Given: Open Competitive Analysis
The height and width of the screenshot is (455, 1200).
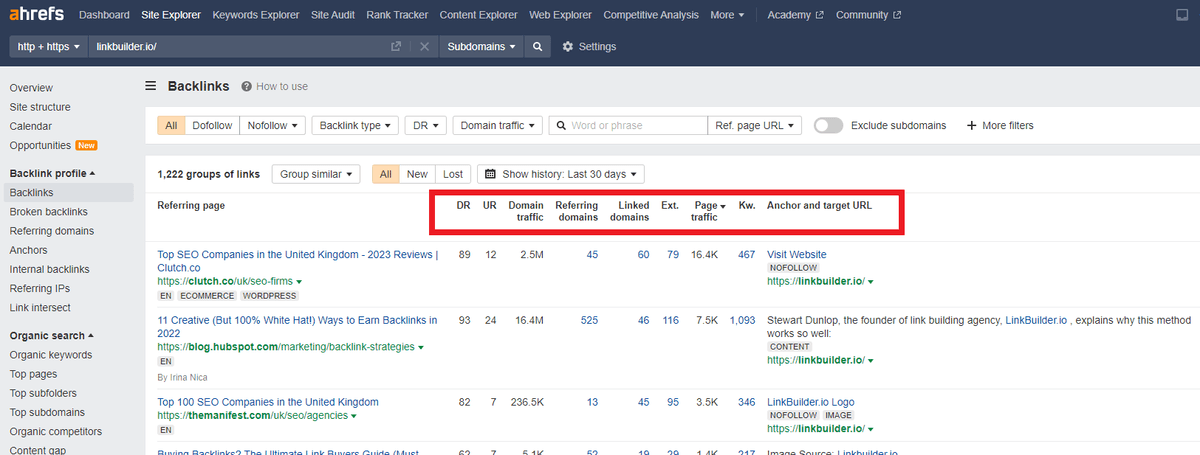Looking at the screenshot, I should (x=651, y=15).
